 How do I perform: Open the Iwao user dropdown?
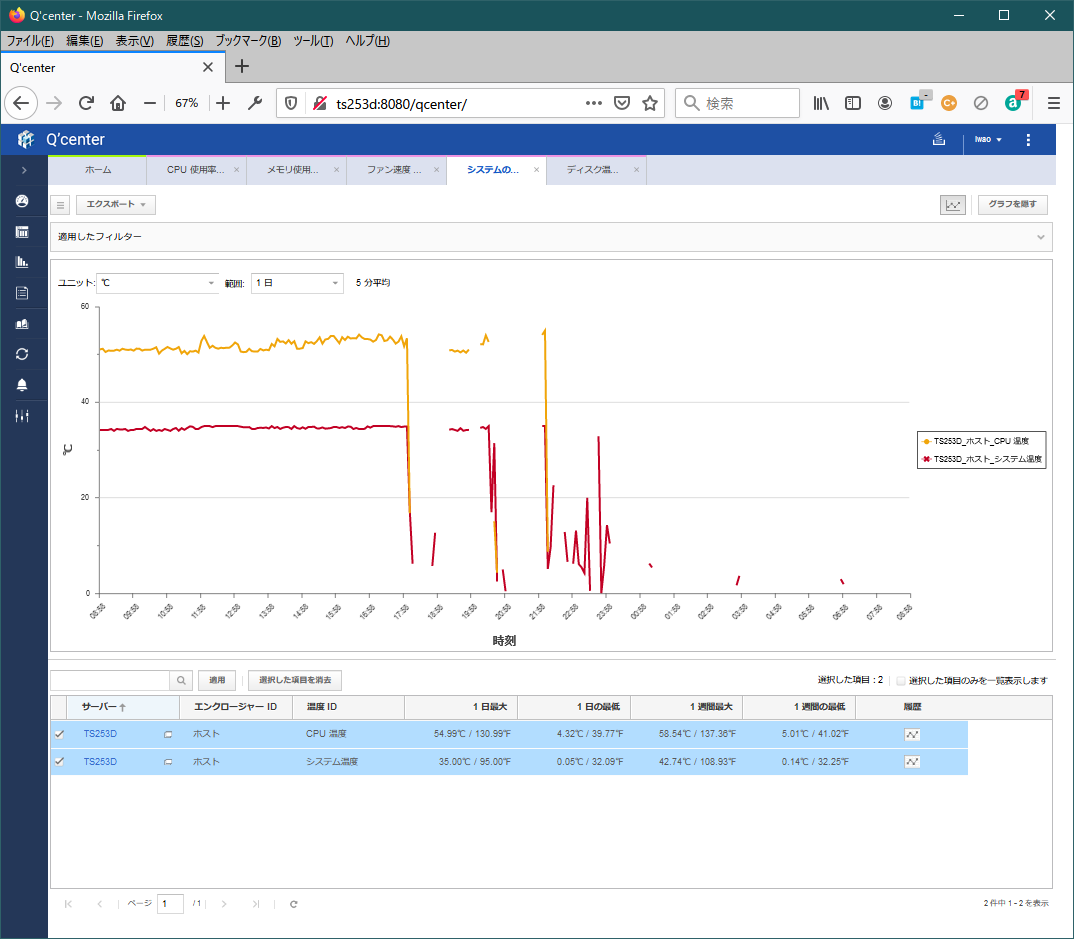988,140
